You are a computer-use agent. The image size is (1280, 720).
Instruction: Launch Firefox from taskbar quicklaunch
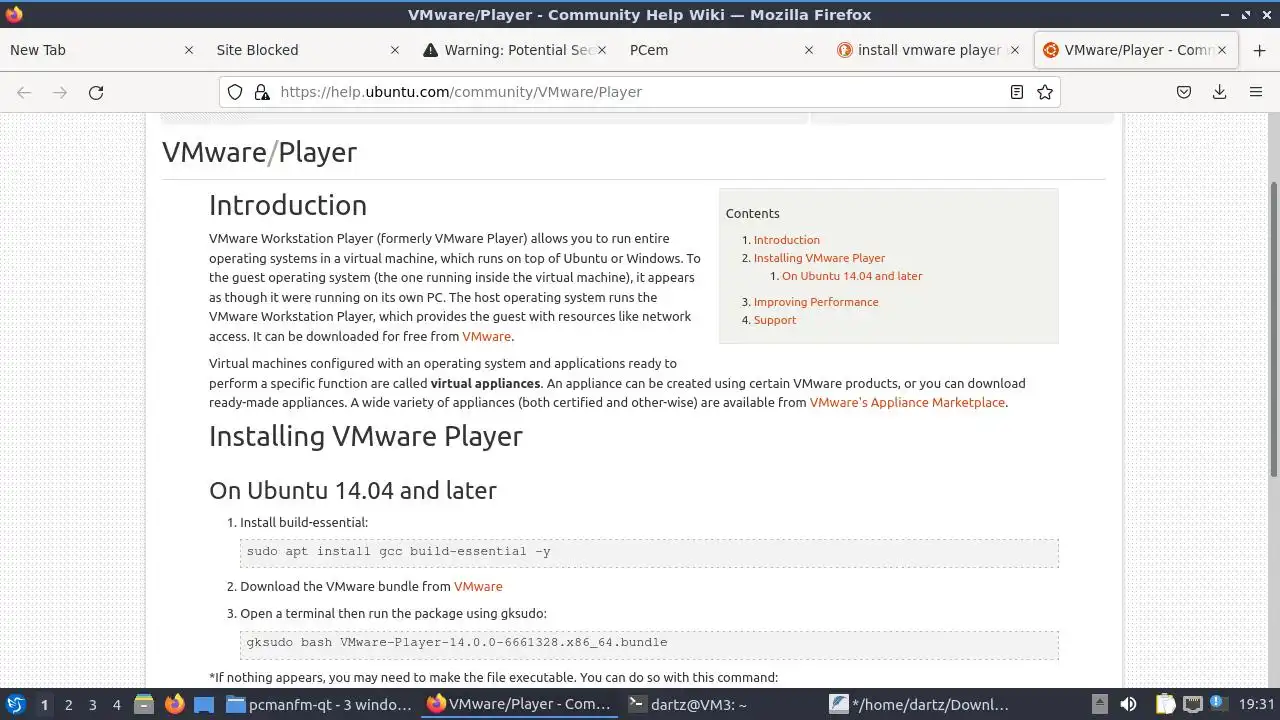pos(174,704)
